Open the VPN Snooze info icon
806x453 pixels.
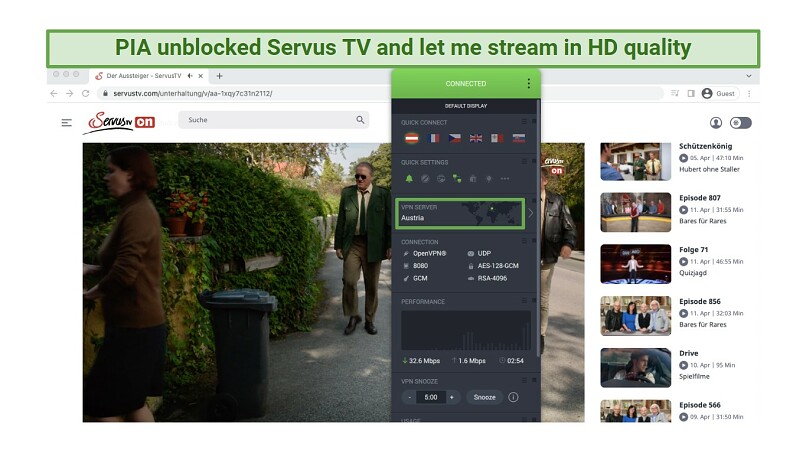[x=513, y=397]
